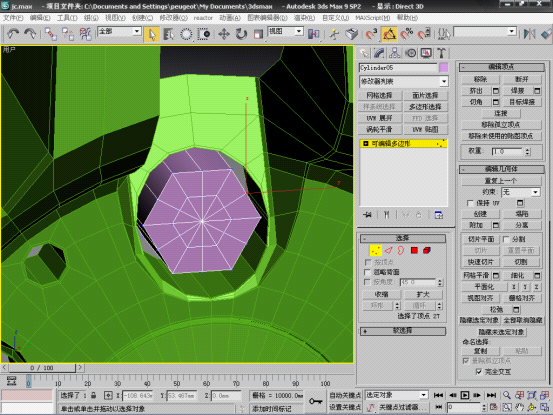Expand the soft selection rollout
Viewport: 553px width, 415px height.
point(403,331)
